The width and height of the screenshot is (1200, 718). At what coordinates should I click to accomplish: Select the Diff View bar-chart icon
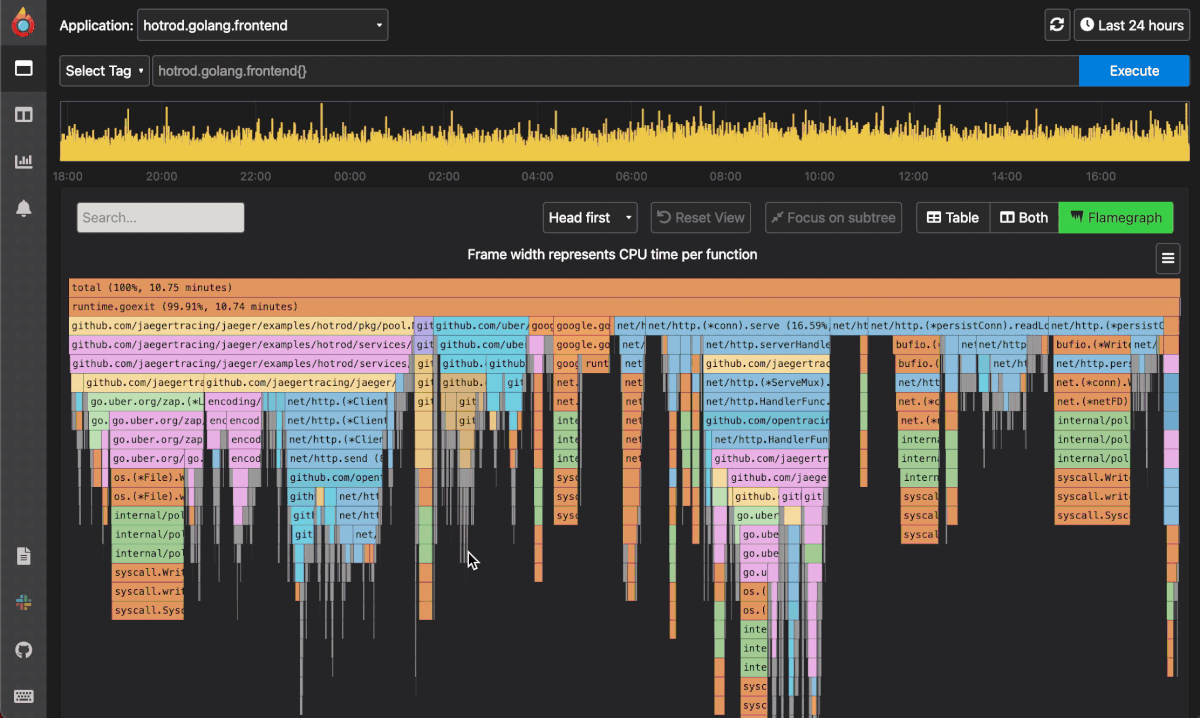point(23,161)
